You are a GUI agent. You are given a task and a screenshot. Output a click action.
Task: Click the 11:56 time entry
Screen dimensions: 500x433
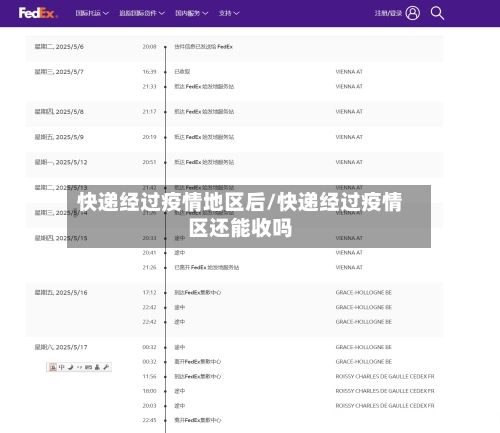point(149,376)
